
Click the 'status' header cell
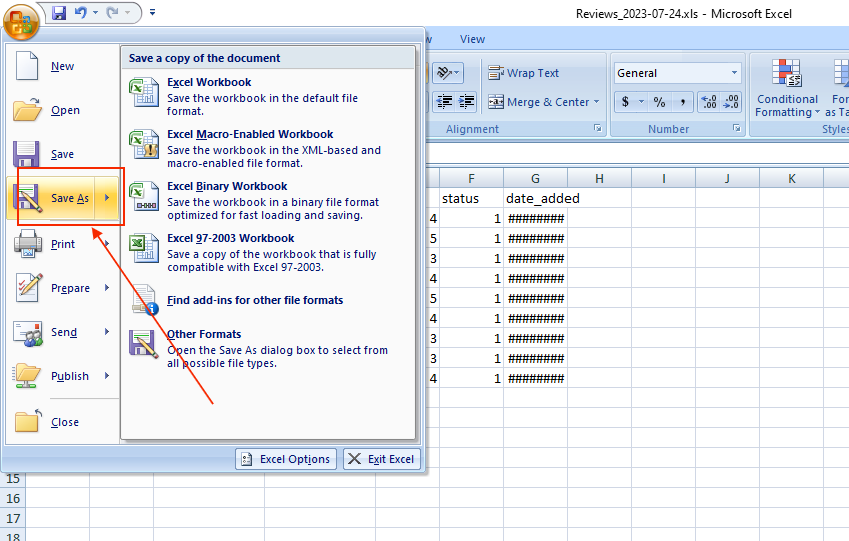471,198
